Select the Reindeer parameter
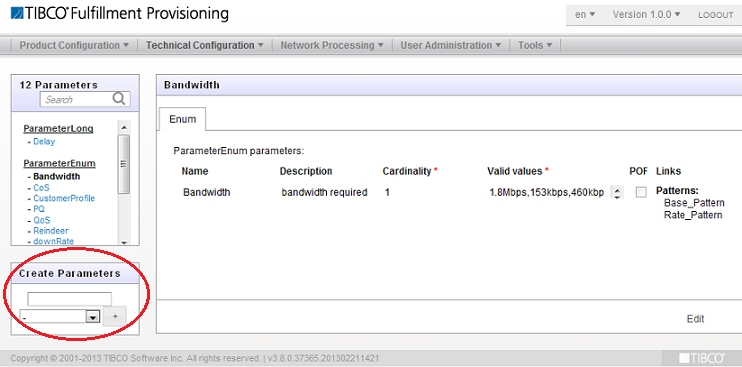 click(51, 231)
